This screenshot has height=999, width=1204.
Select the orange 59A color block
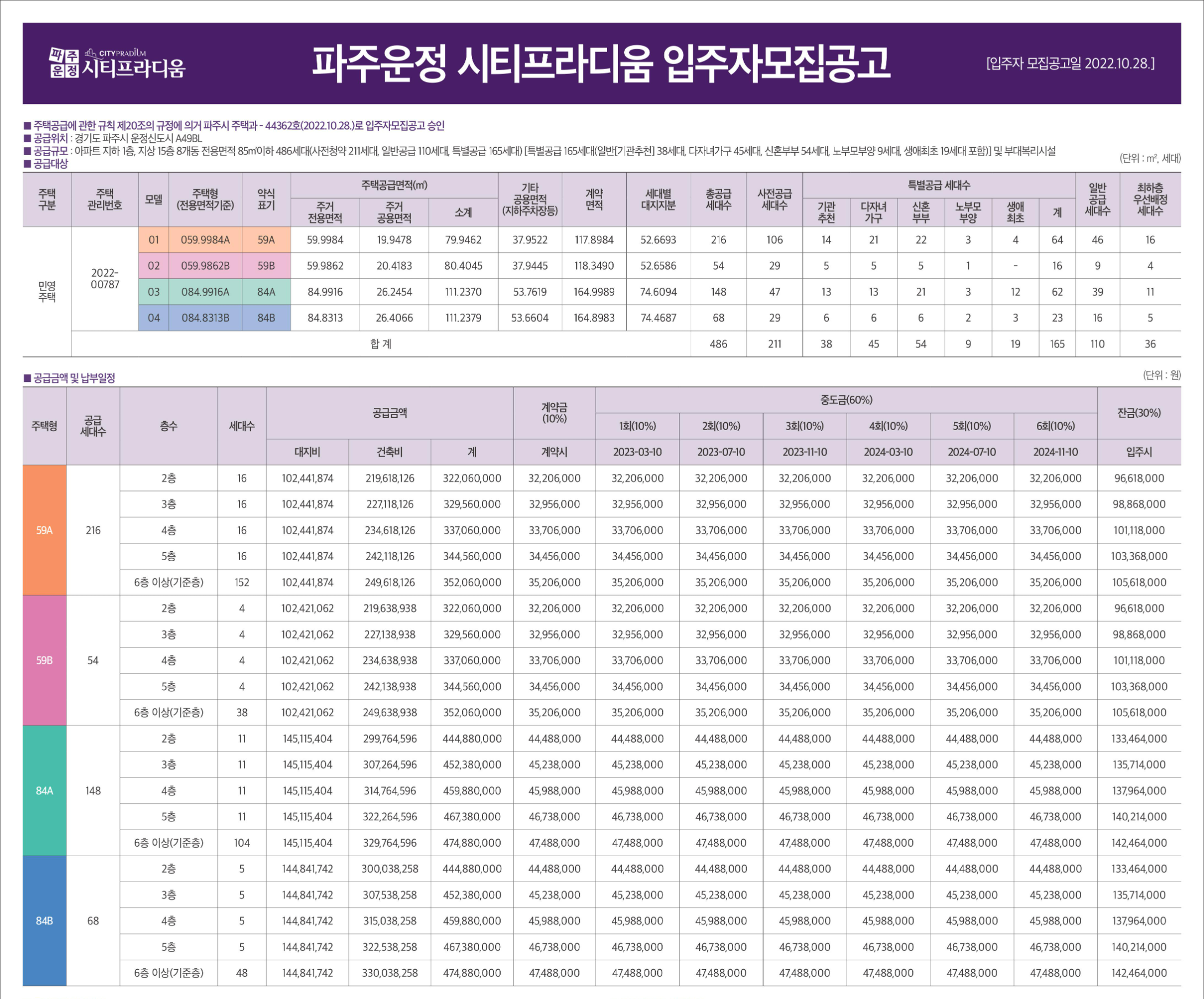pyautogui.click(x=44, y=530)
